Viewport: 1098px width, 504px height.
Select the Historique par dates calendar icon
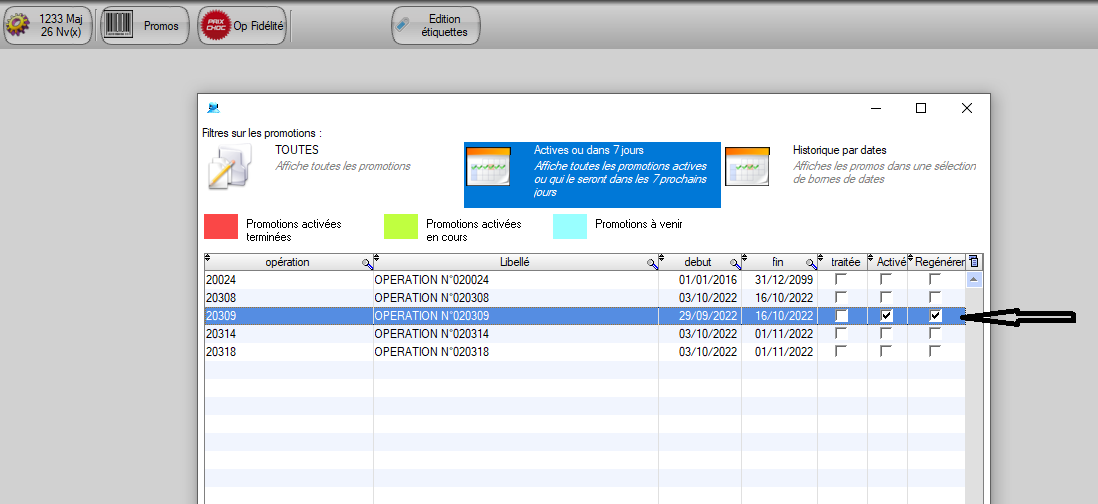[x=746, y=166]
